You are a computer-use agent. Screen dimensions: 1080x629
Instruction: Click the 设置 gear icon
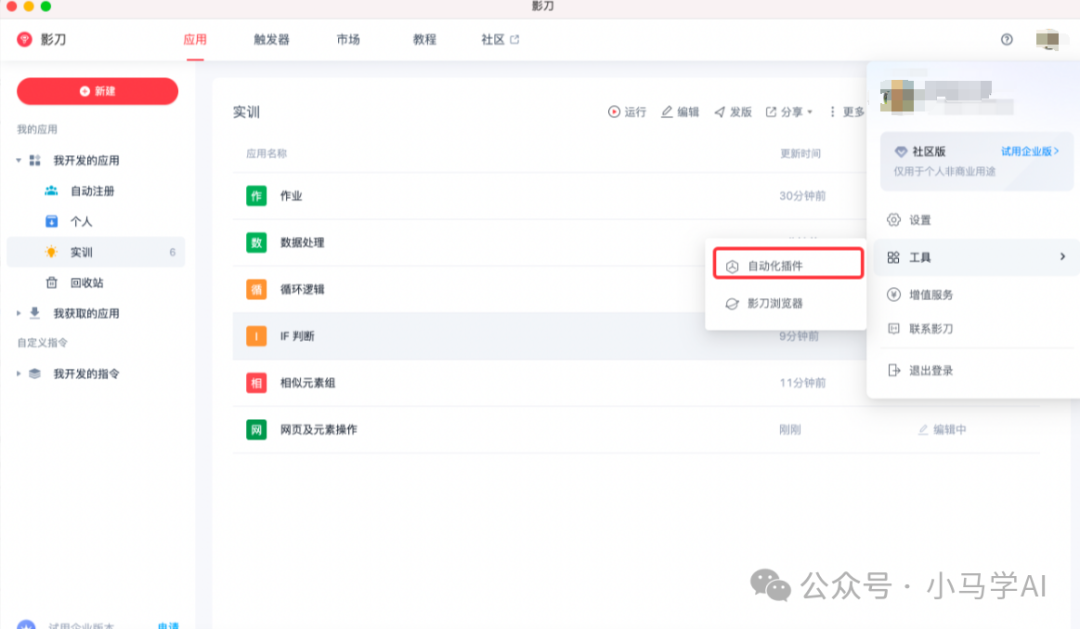(893, 220)
